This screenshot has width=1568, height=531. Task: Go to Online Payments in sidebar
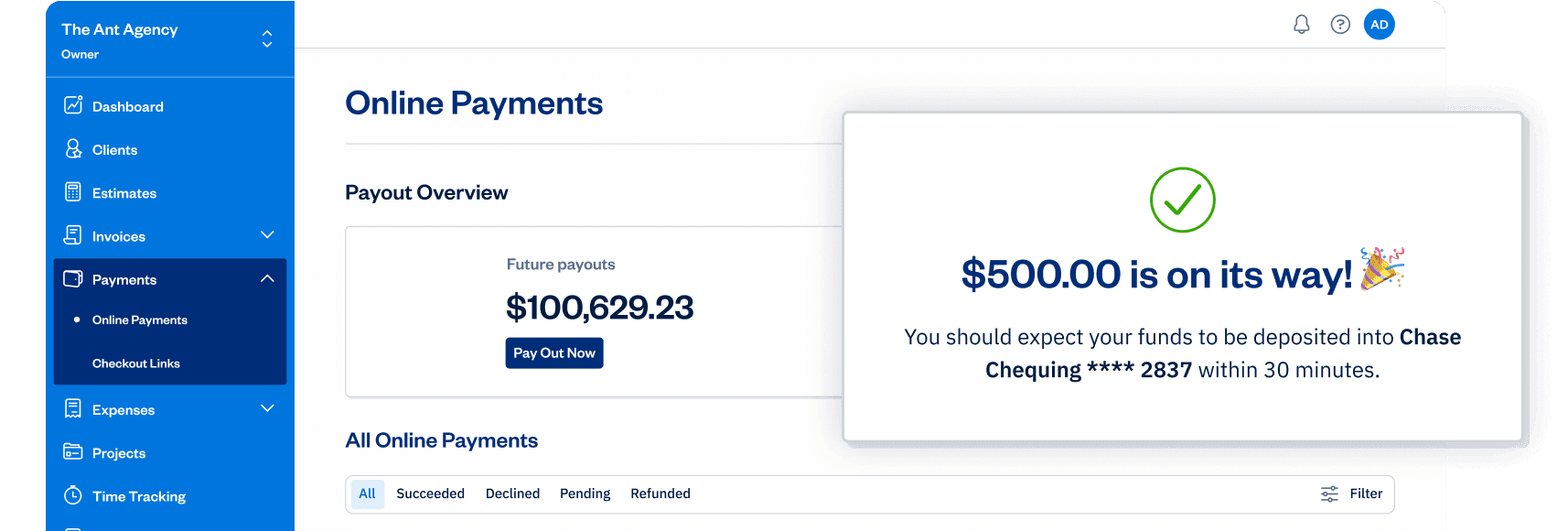[x=139, y=320]
